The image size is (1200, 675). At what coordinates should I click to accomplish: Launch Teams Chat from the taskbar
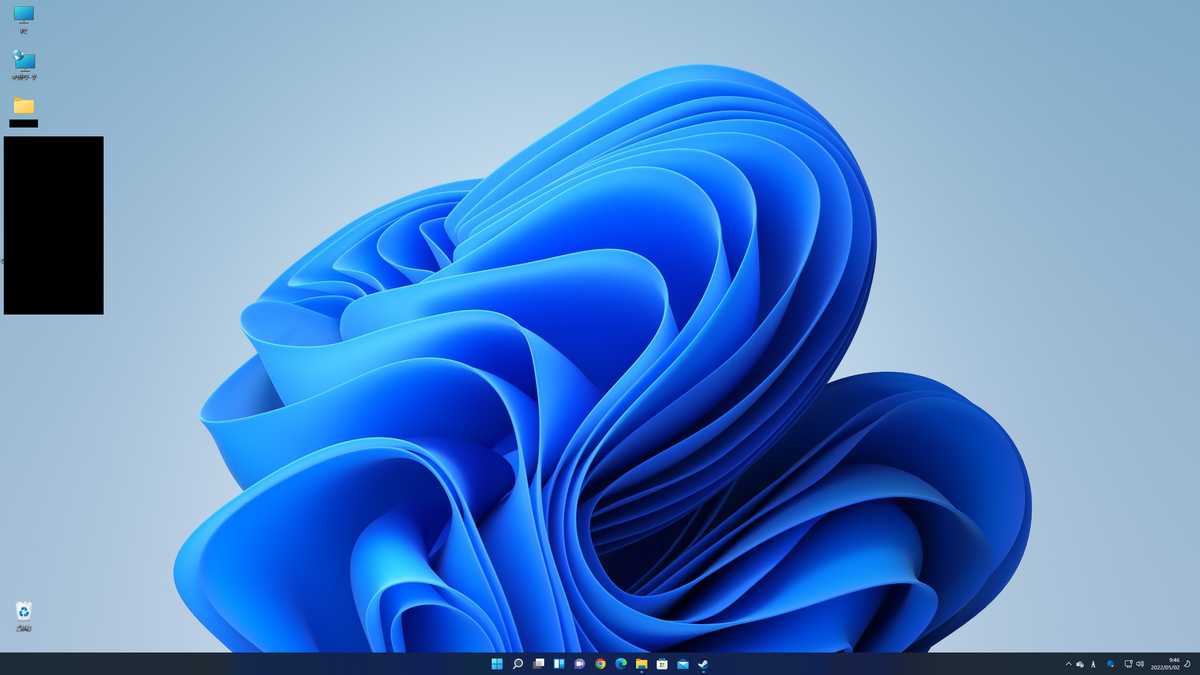click(579, 664)
